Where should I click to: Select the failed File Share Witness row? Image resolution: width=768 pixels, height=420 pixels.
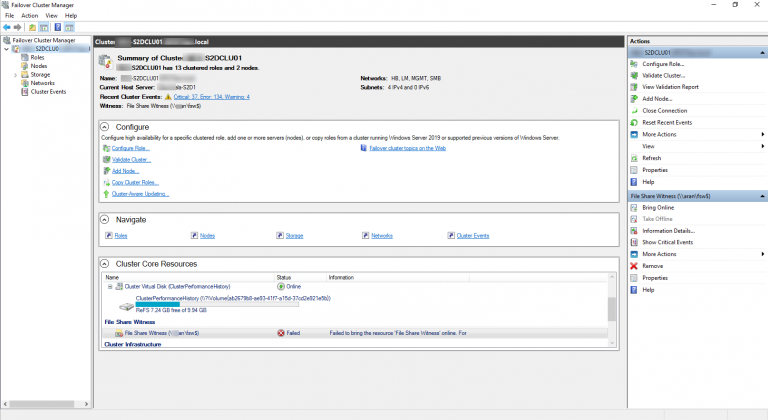(x=355, y=333)
